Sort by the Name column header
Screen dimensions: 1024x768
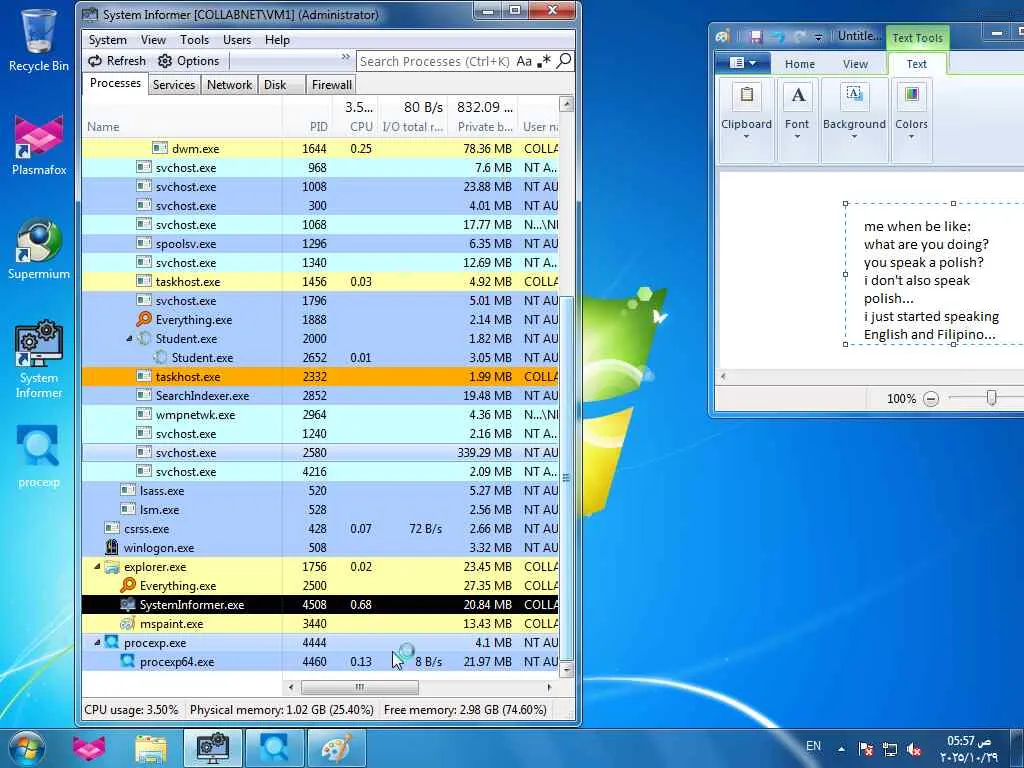point(182,127)
